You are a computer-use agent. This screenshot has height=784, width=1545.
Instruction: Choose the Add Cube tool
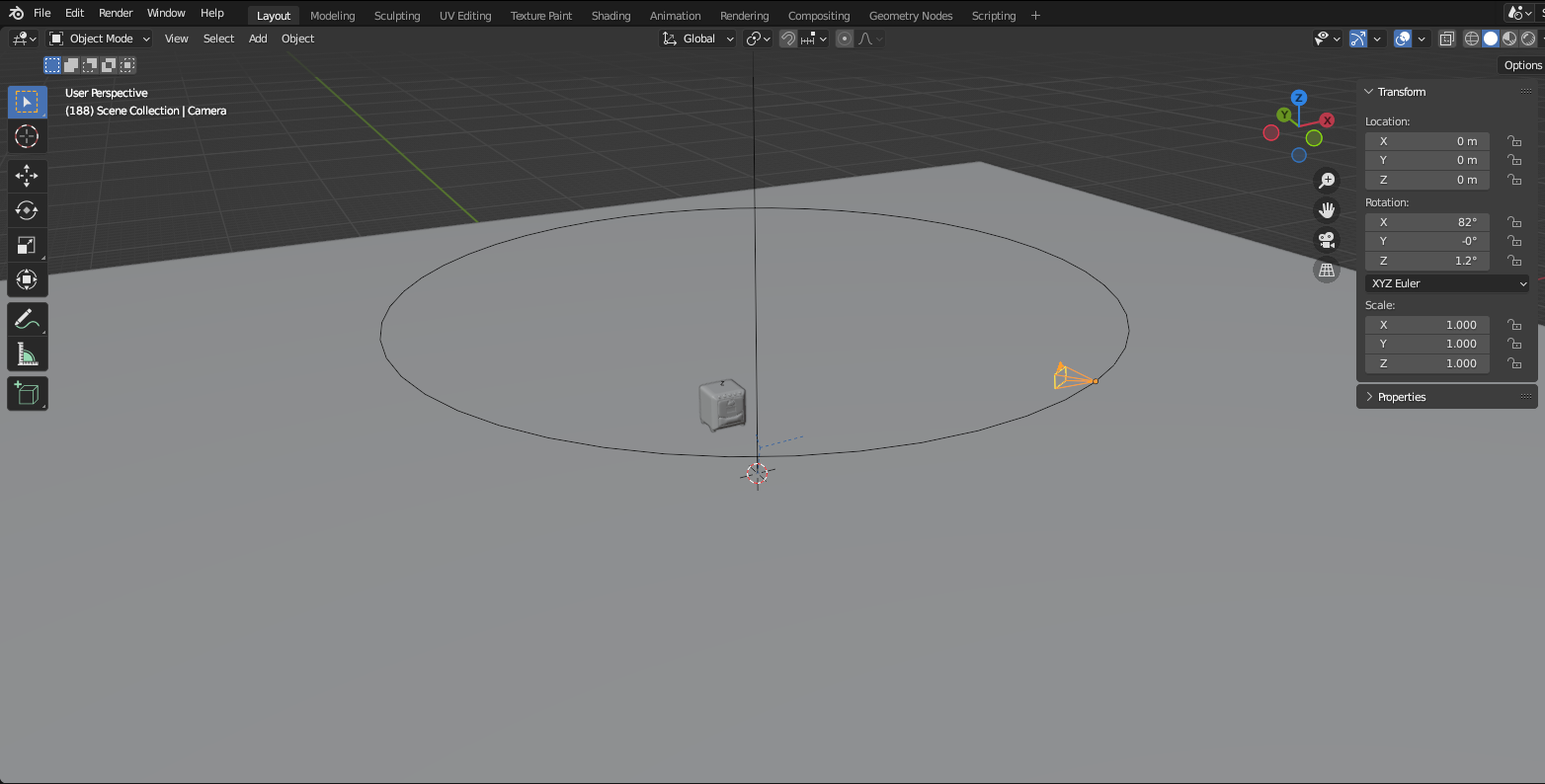click(x=27, y=393)
